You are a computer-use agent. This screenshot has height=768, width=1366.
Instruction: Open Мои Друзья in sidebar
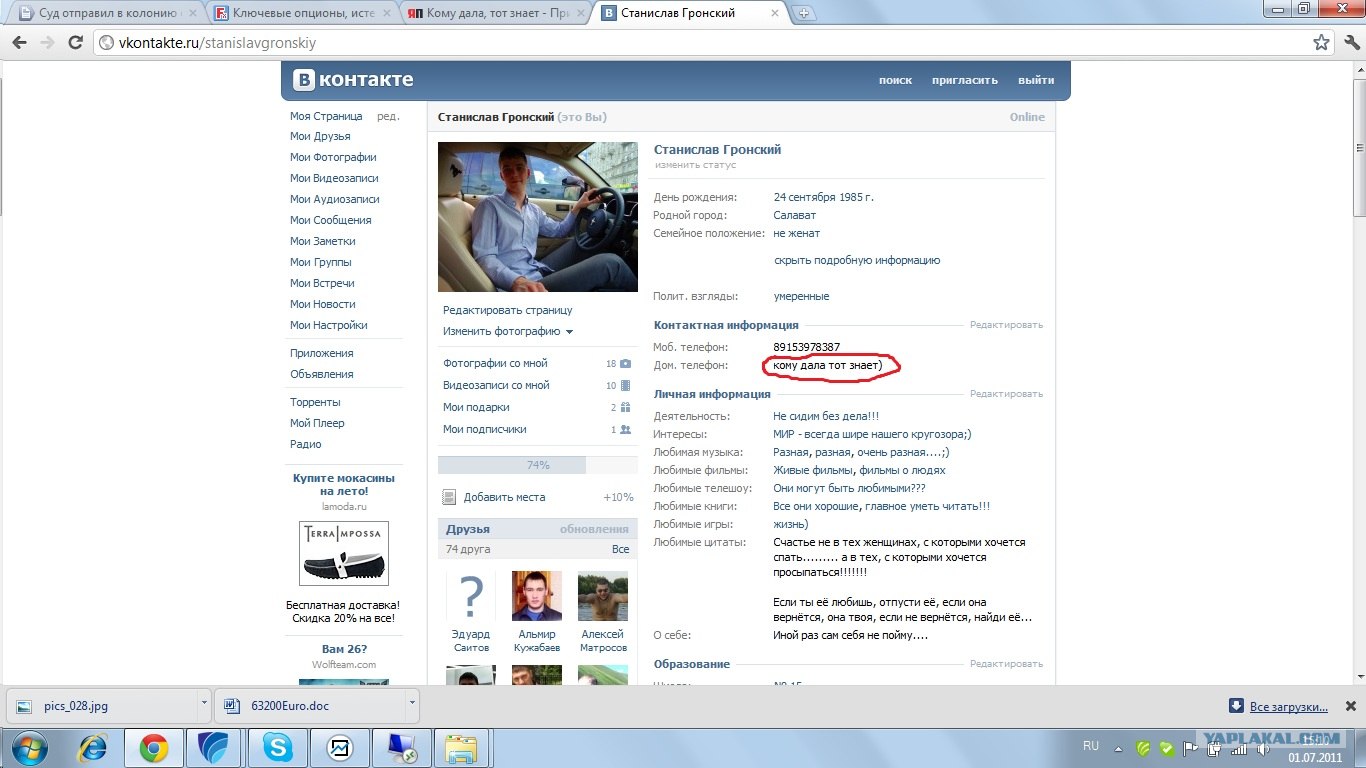tap(320, 137)
